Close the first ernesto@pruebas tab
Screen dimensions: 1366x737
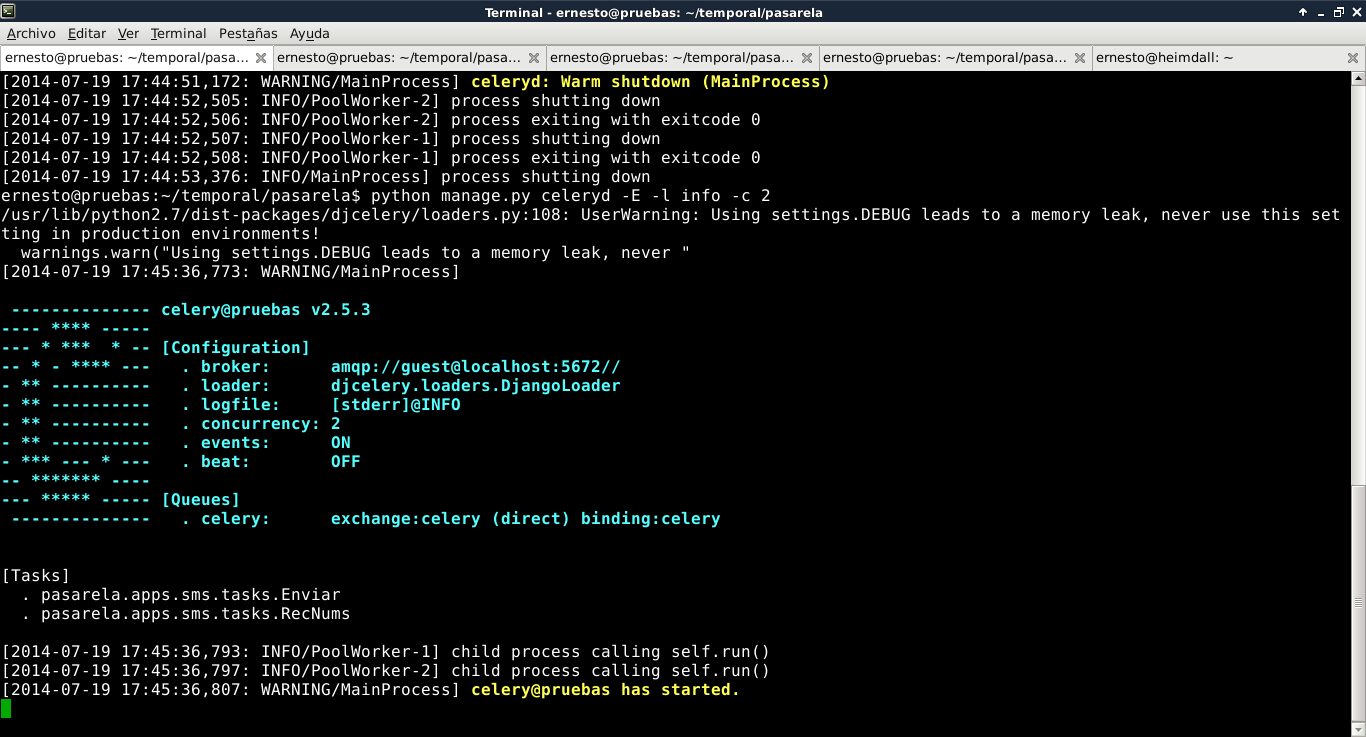(x=261, y=58)
